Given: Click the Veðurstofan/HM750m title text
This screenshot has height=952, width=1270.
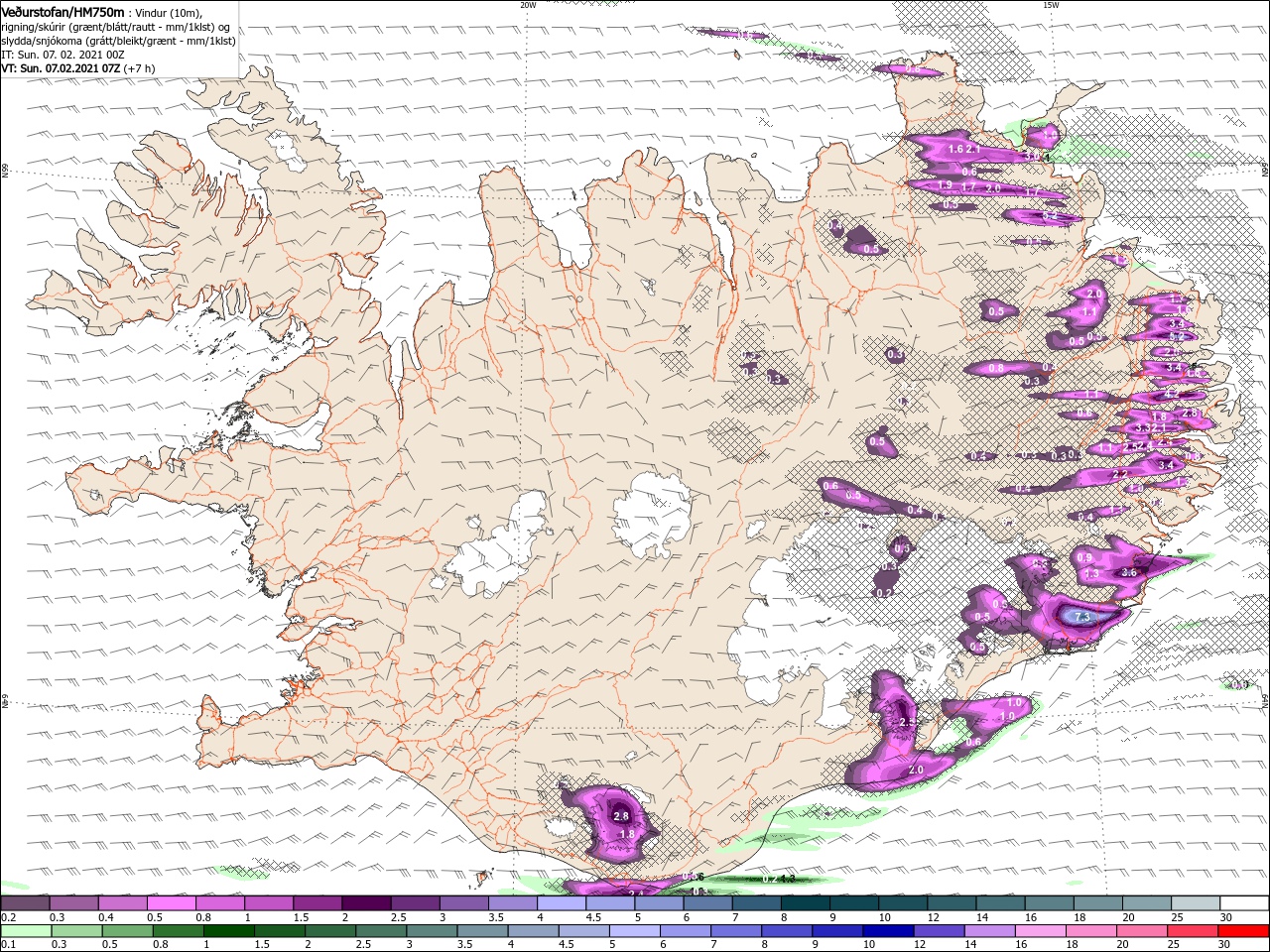Looking at the screenshot, I should coord(63,12).
